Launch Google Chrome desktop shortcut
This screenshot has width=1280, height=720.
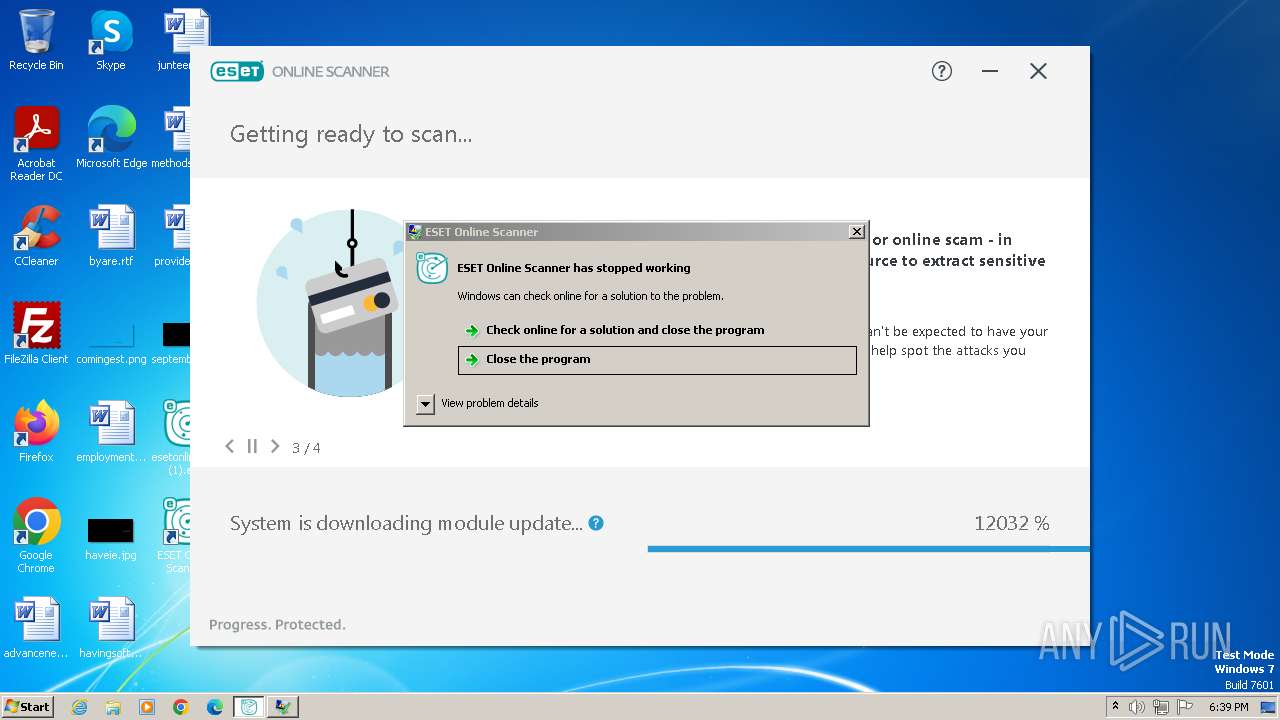pyautogui.click(x=36, y=536)
